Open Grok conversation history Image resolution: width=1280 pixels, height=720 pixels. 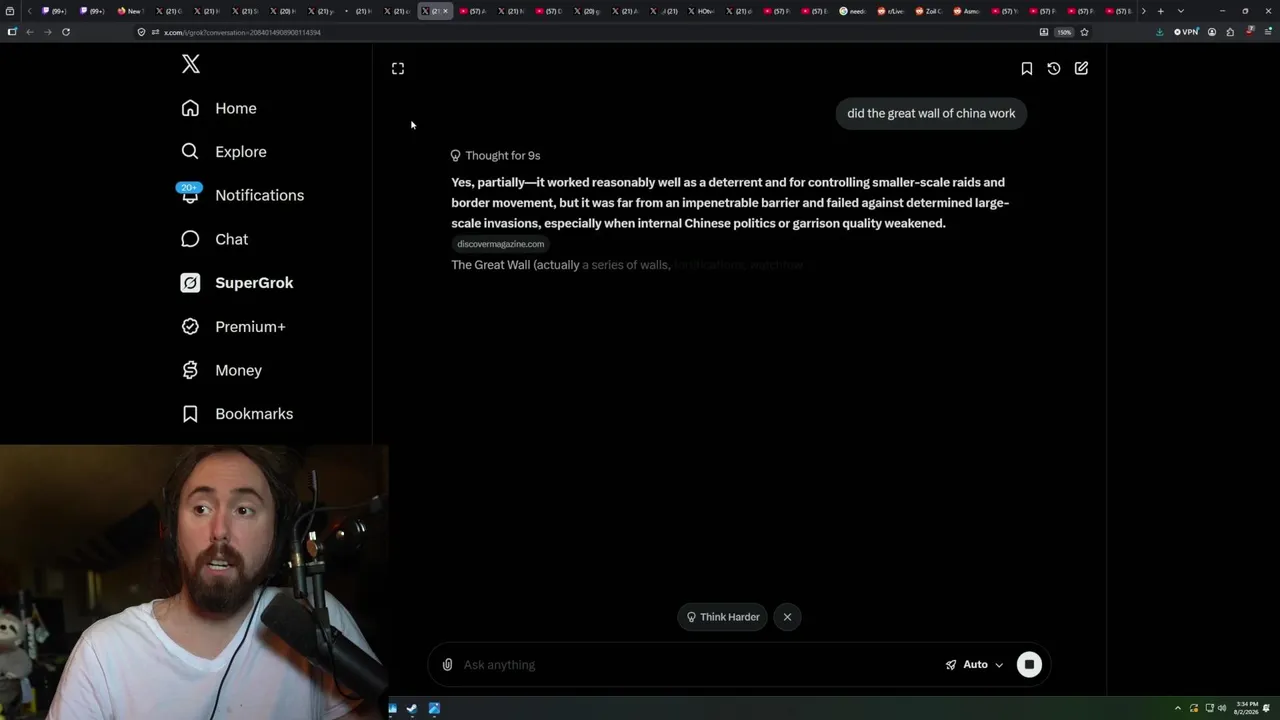tap(1054, 68)
